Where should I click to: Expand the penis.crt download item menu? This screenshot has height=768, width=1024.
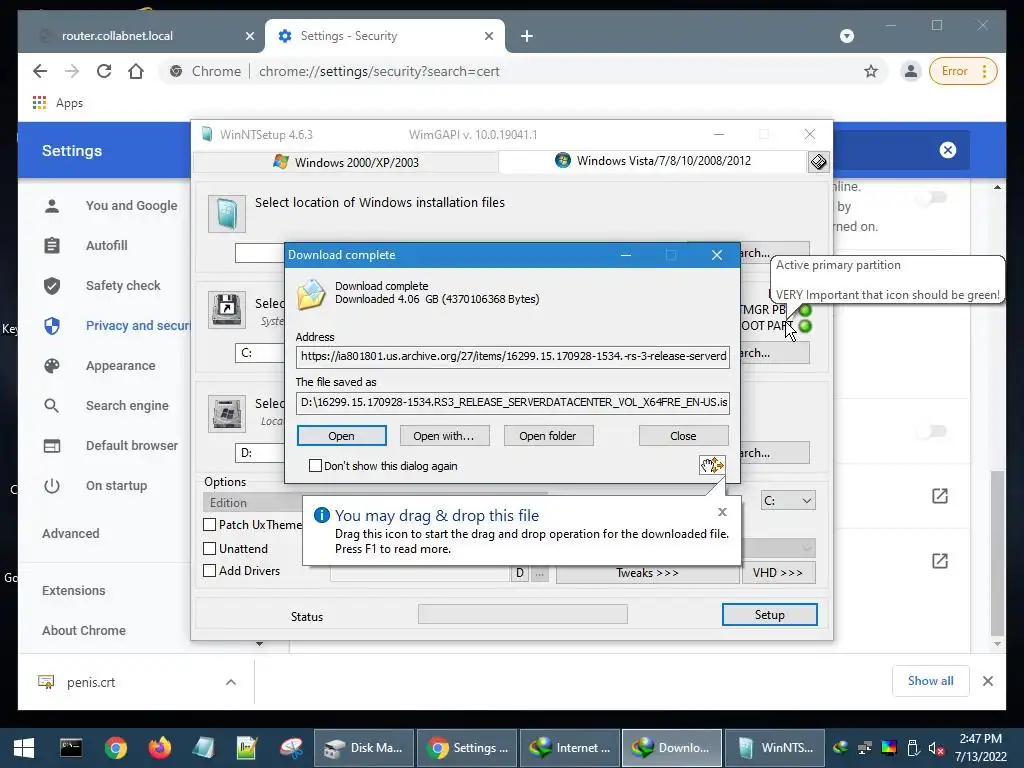(x=231, y=682)
